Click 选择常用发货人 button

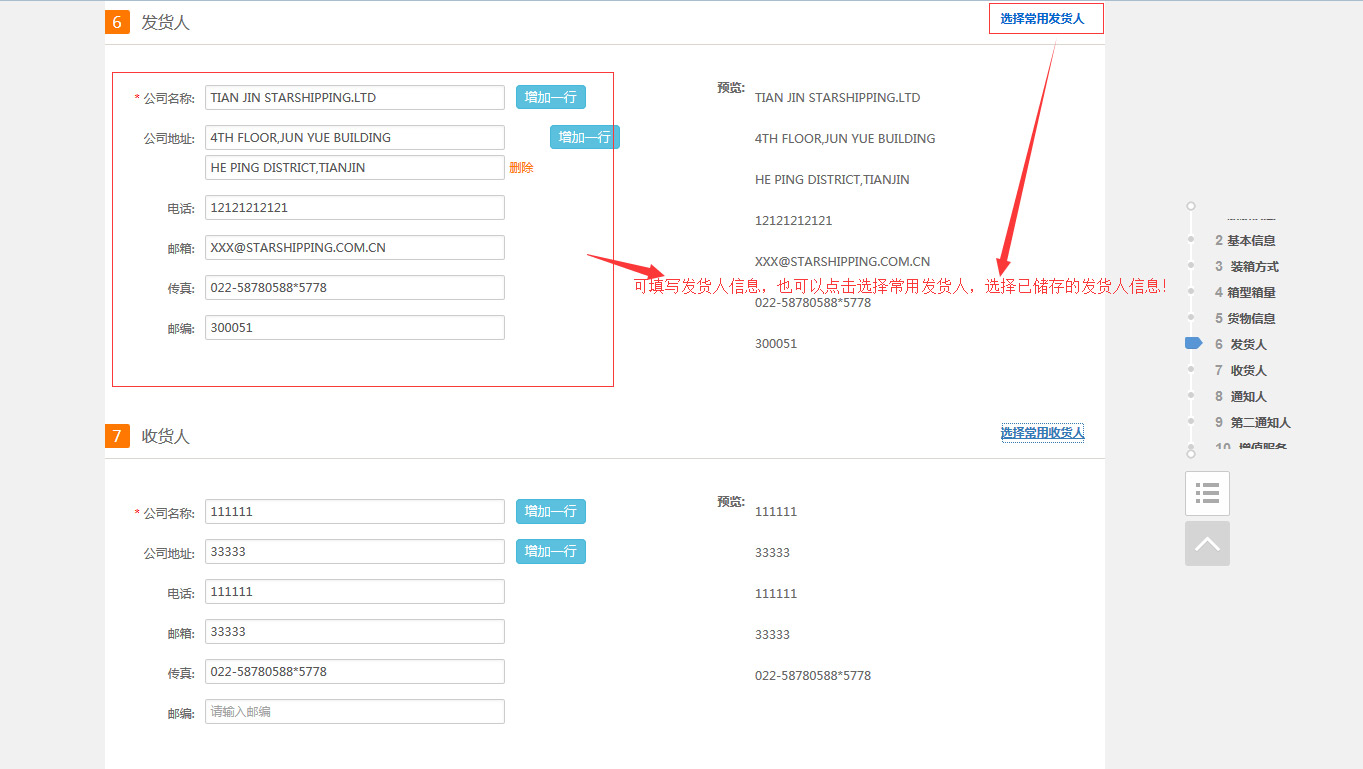(x=1045, y=19)
